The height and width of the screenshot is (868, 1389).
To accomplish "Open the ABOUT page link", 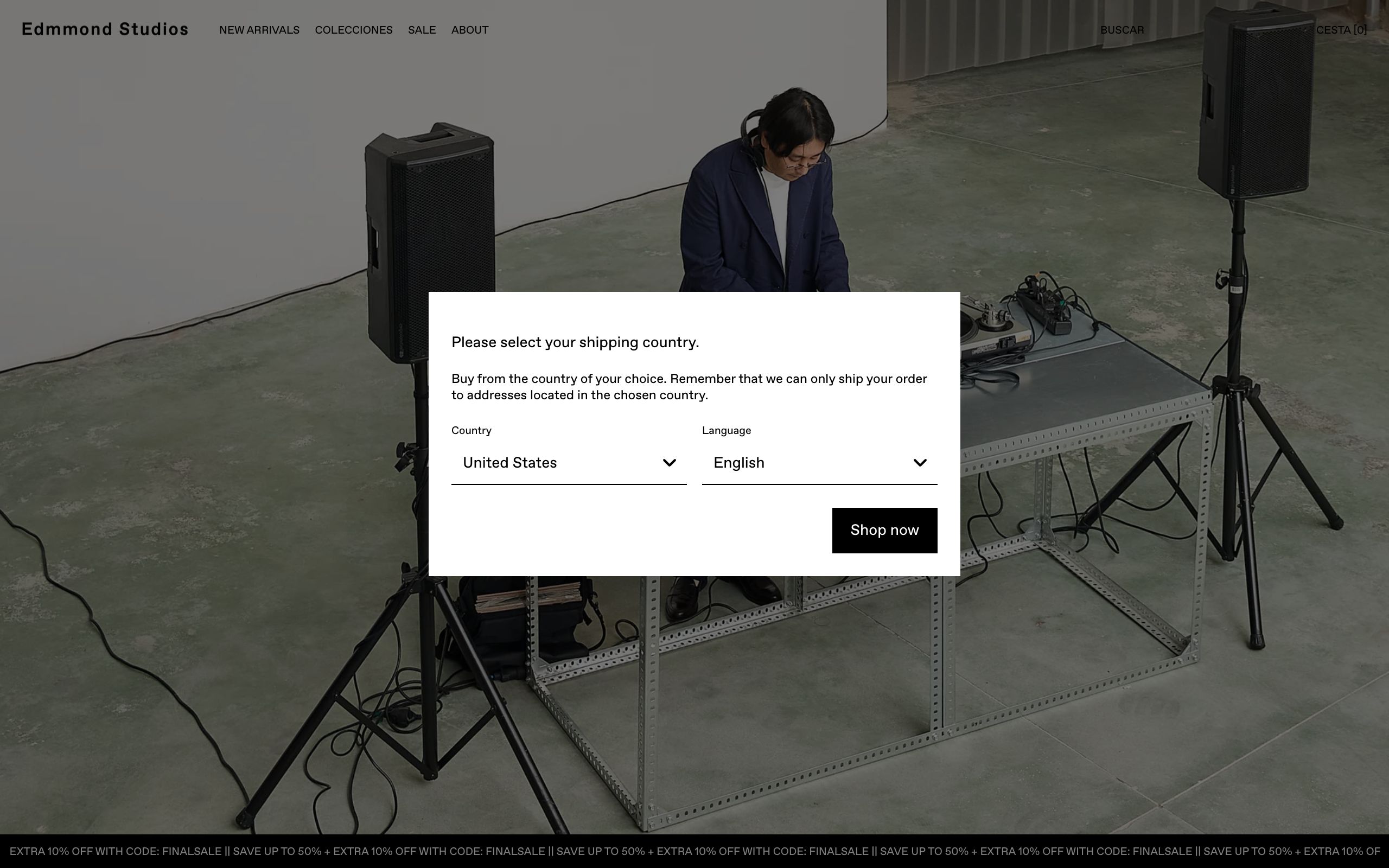I will tap(469, 30).
